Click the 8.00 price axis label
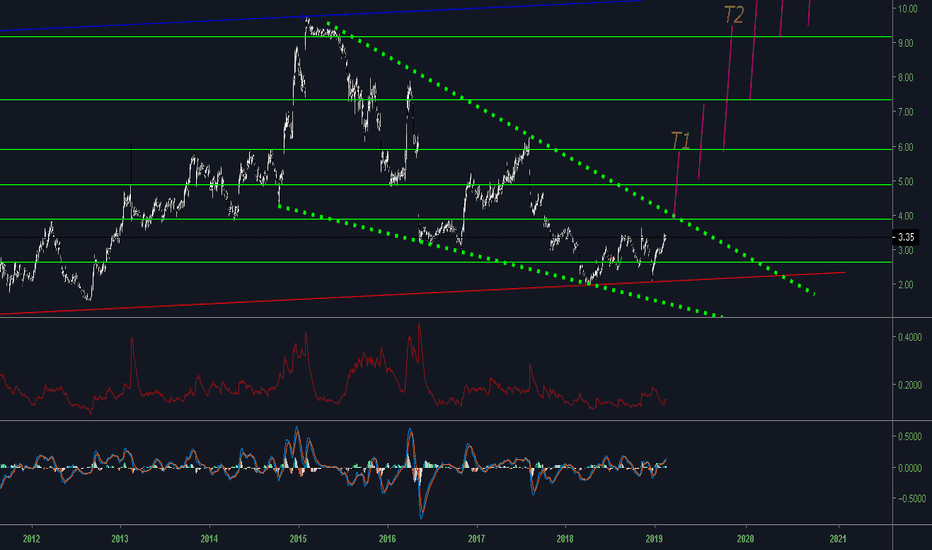The width and height of the screenshot is (932, 550). pos(906,78)
